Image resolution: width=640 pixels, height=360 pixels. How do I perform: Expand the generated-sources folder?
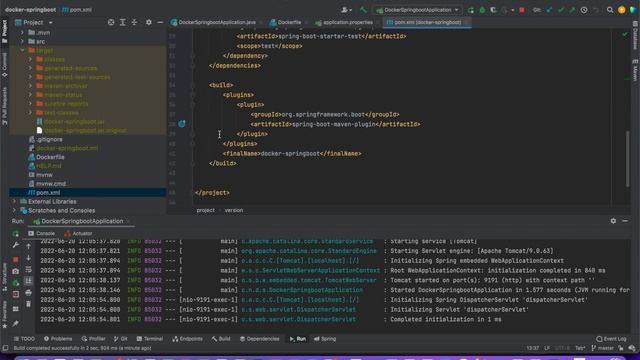pyautogui.click(x=30, y=68)
